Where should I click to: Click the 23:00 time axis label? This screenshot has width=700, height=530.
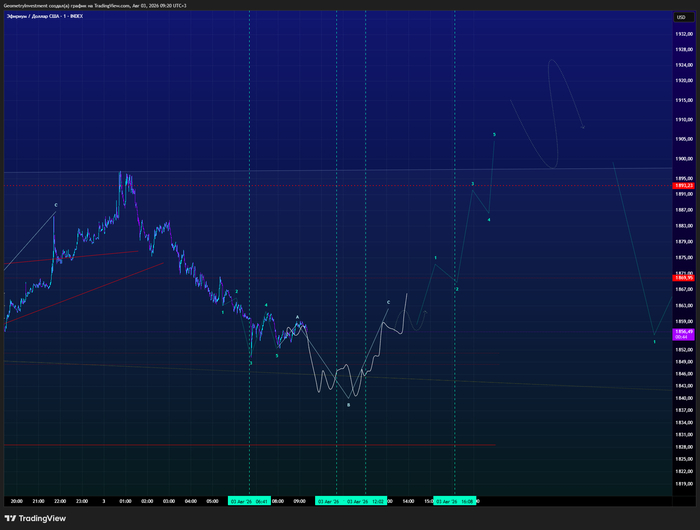(82, 501)
